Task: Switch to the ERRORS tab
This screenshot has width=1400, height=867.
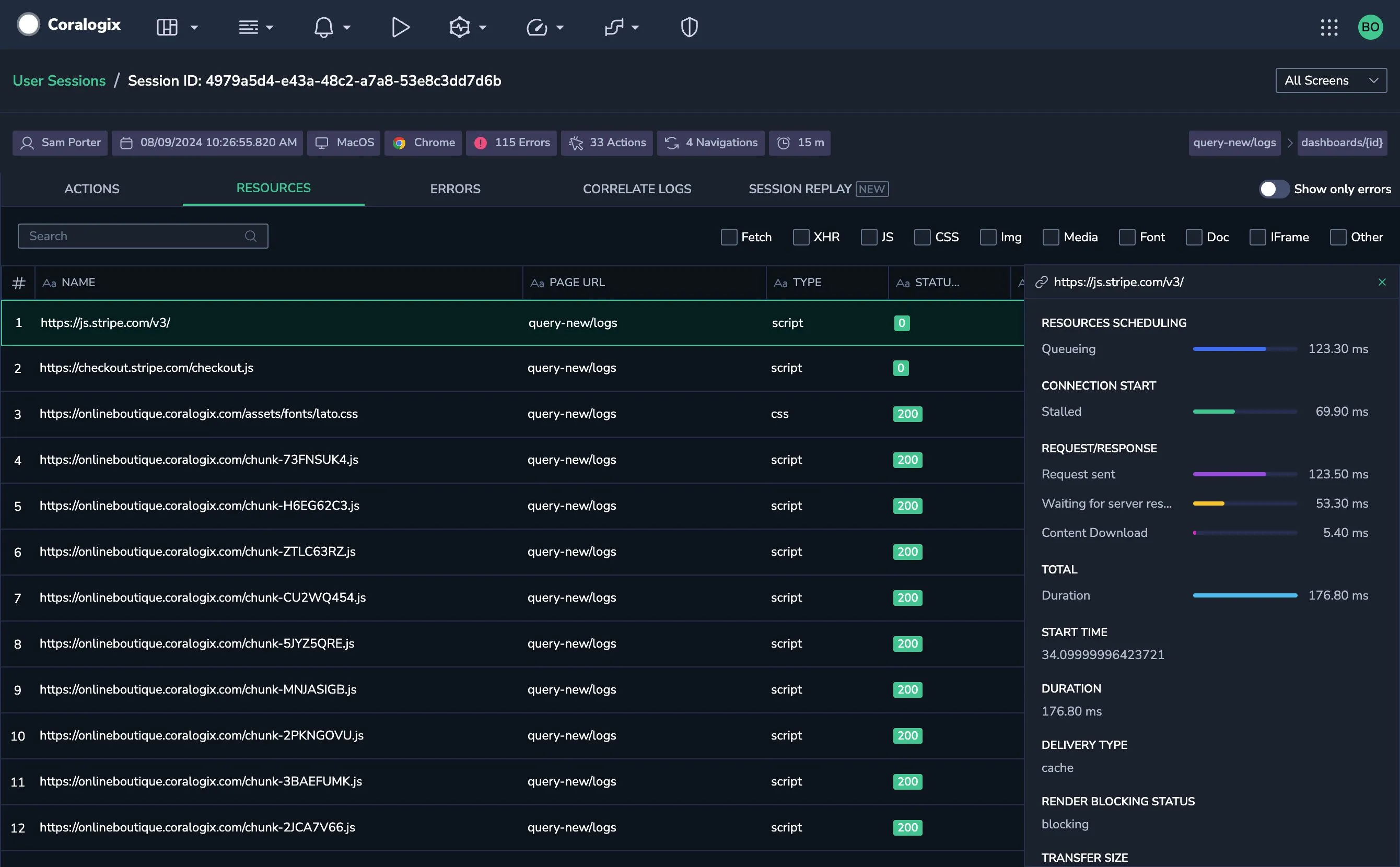Action: coord(456,189)
